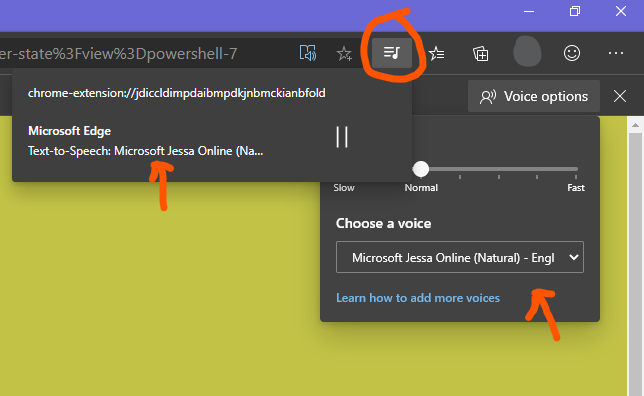Restore down the browser window
644x396 pixels.
point(575,11)
